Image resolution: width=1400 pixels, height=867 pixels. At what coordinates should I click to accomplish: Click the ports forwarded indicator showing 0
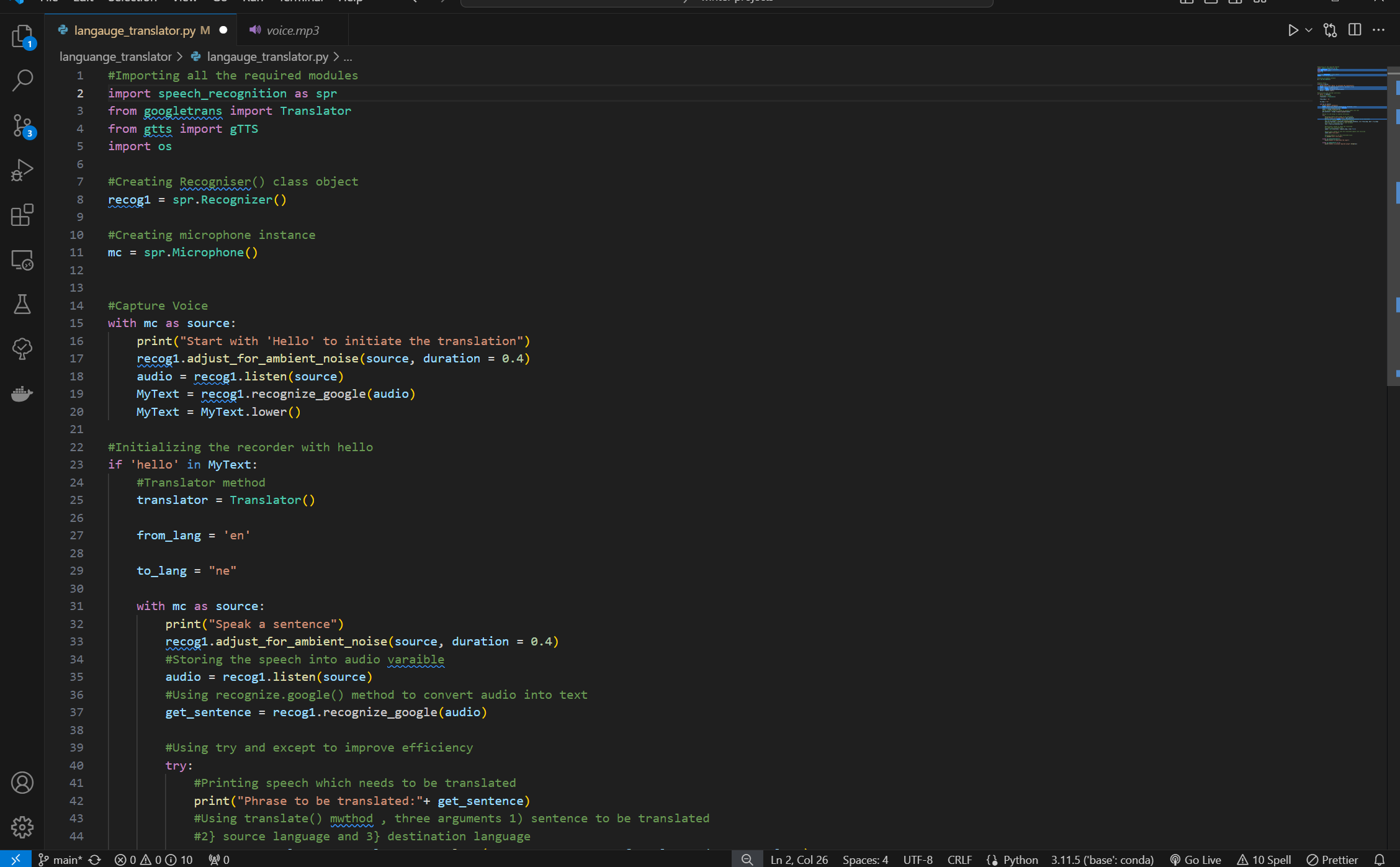[219, 860]
